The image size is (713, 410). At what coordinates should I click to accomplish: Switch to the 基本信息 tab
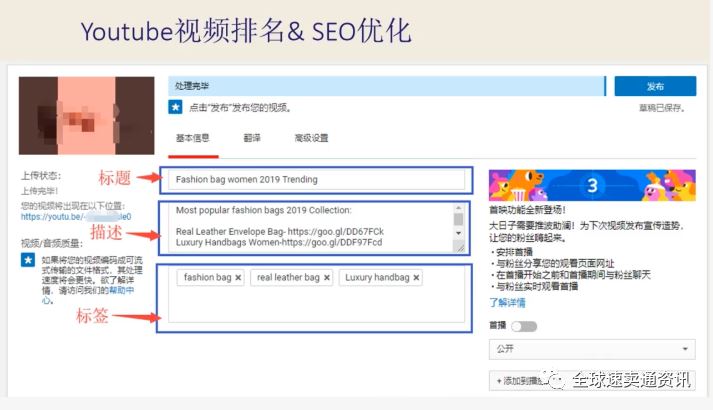click(x=193, y=138)
